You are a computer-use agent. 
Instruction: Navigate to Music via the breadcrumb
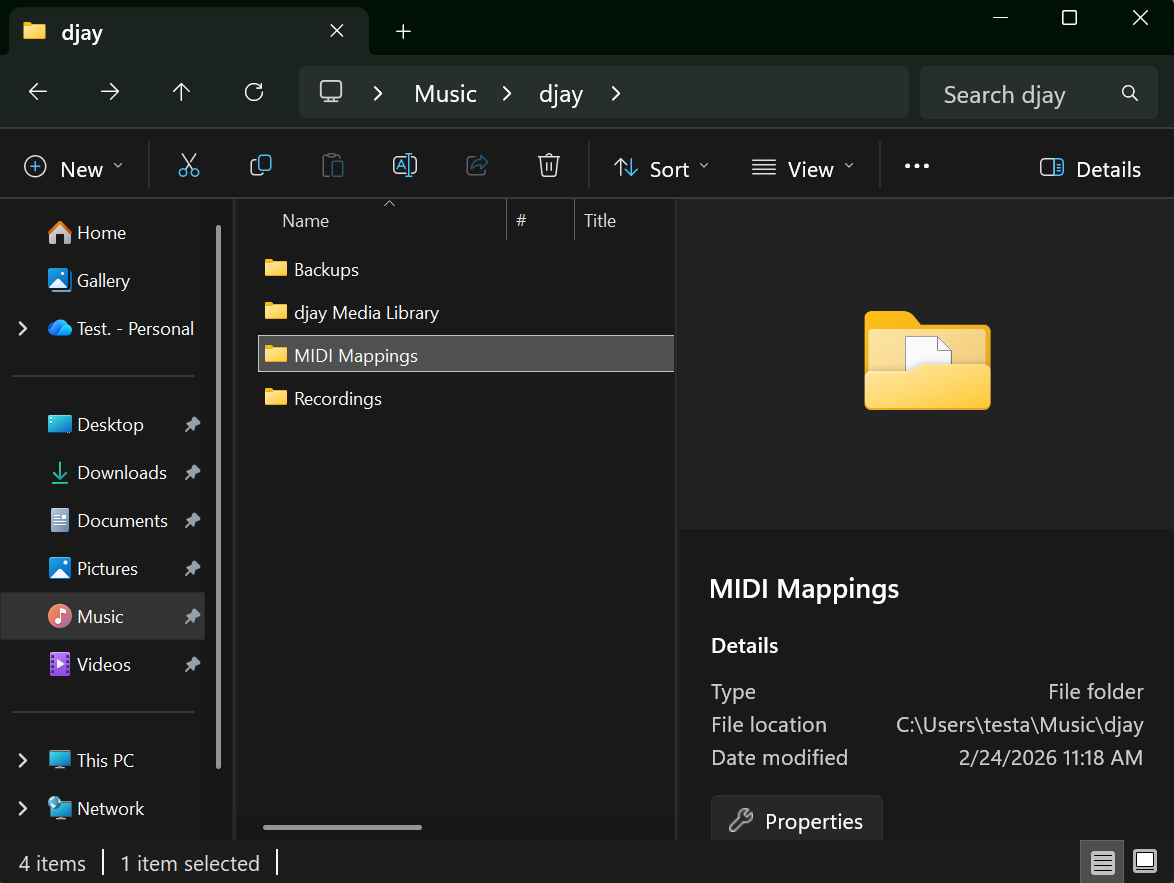pyautogui.click(x=445, y=93)
